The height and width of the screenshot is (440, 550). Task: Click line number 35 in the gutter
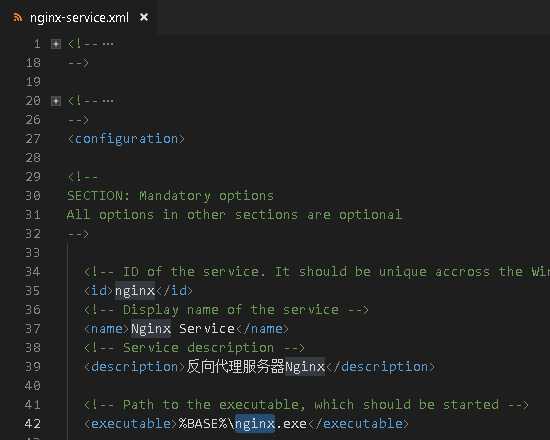pyautogui.click(x=33, y=291)
